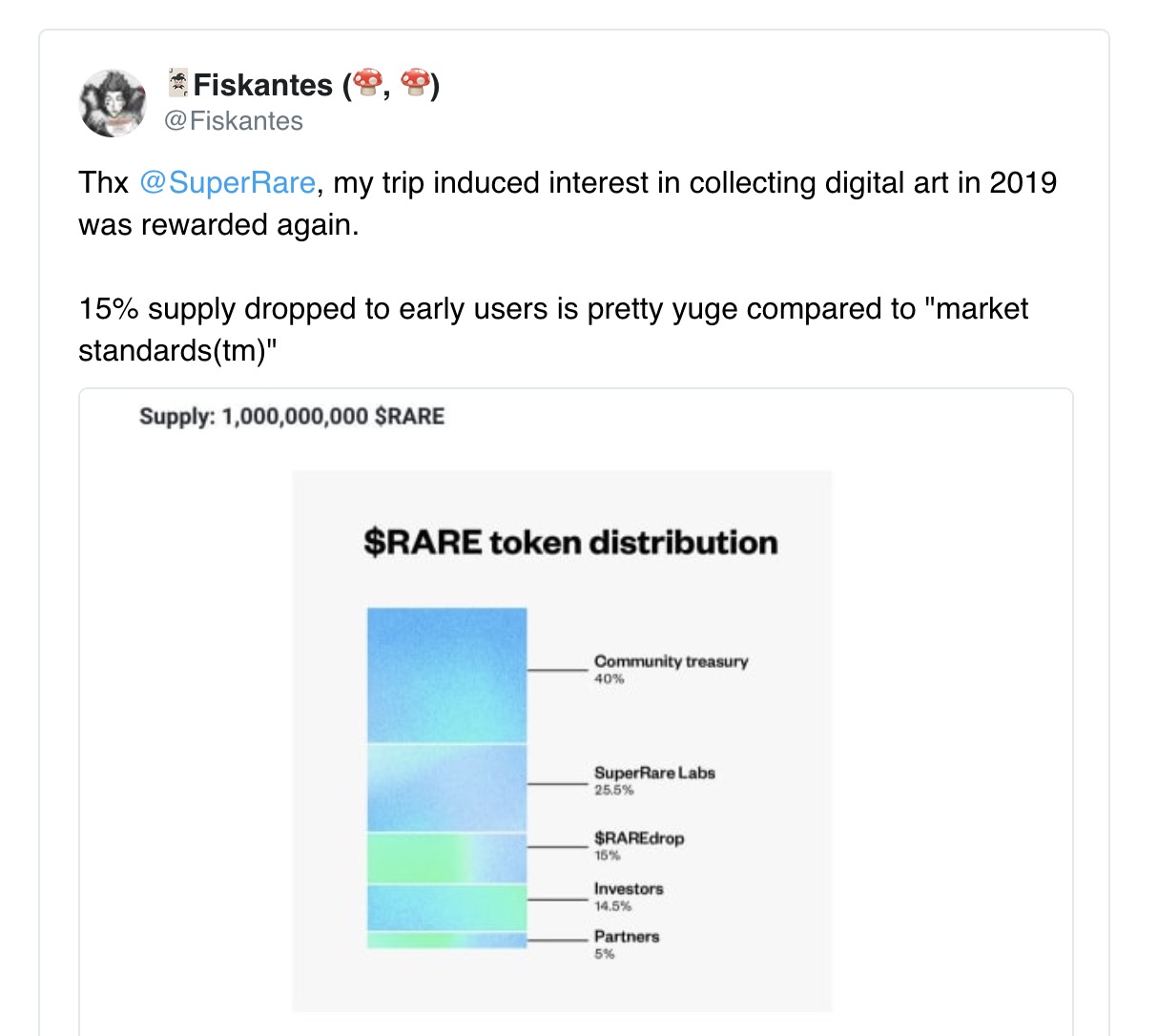Click the SuperRare Labs 25.5% label

pyautogui.click(x=654, y=780)
